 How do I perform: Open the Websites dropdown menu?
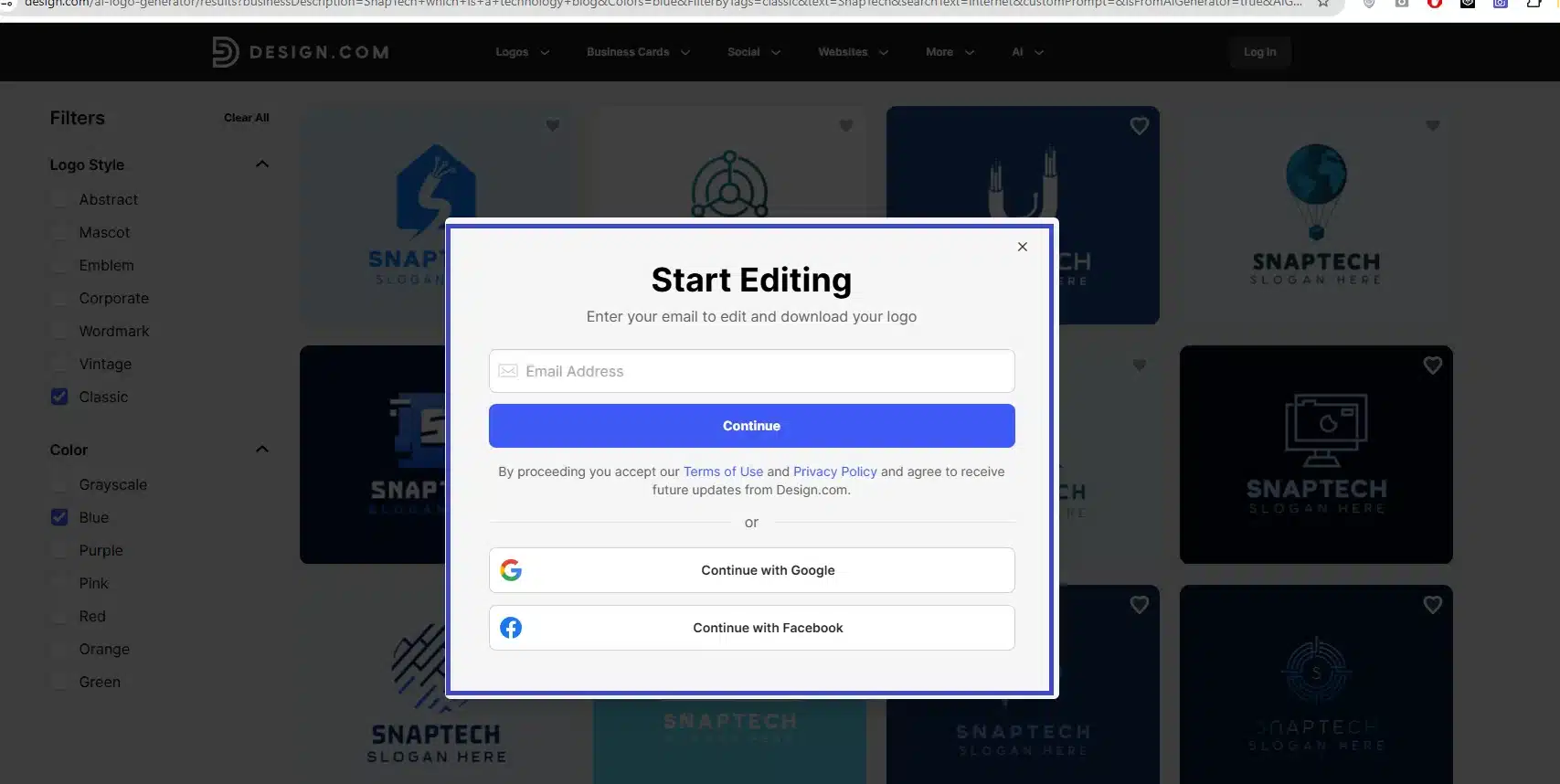coord(853,52)
